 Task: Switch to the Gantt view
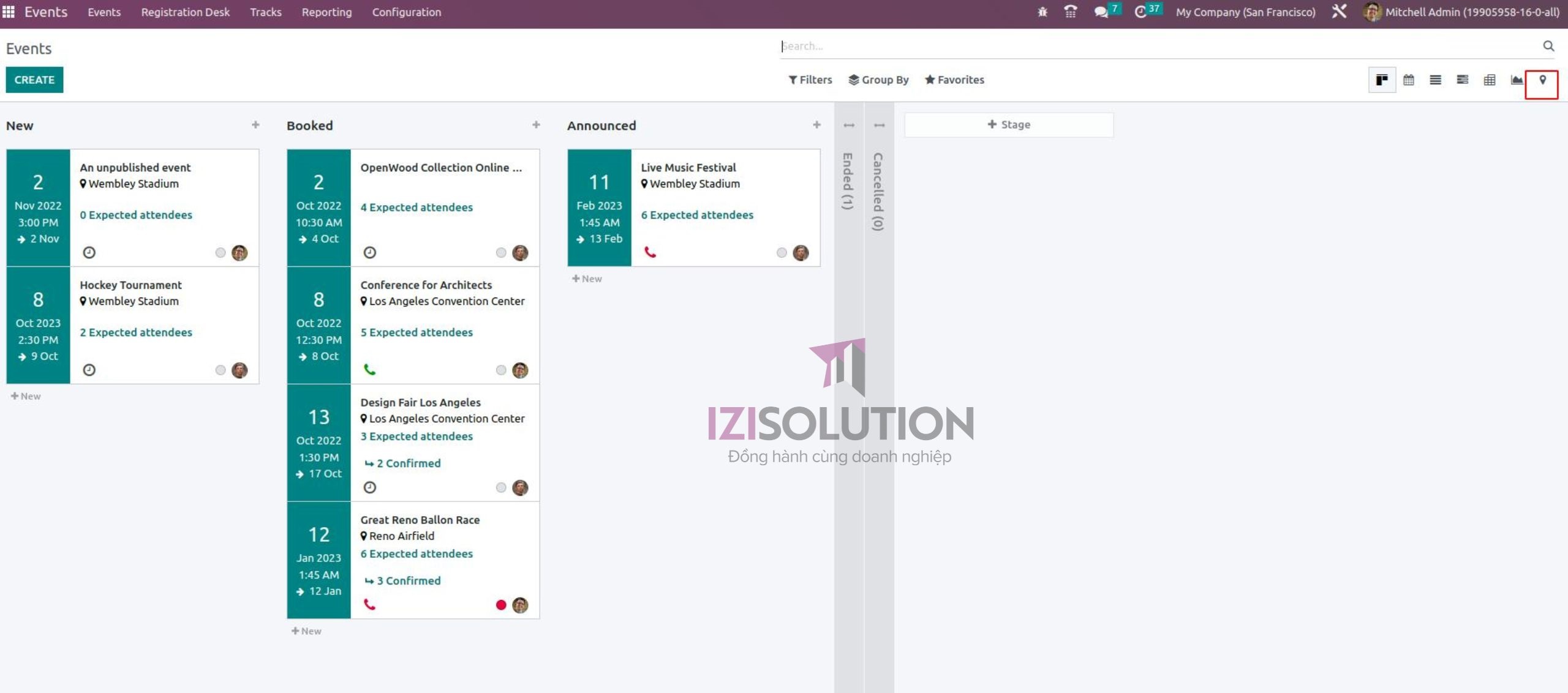click(1463, 80)
